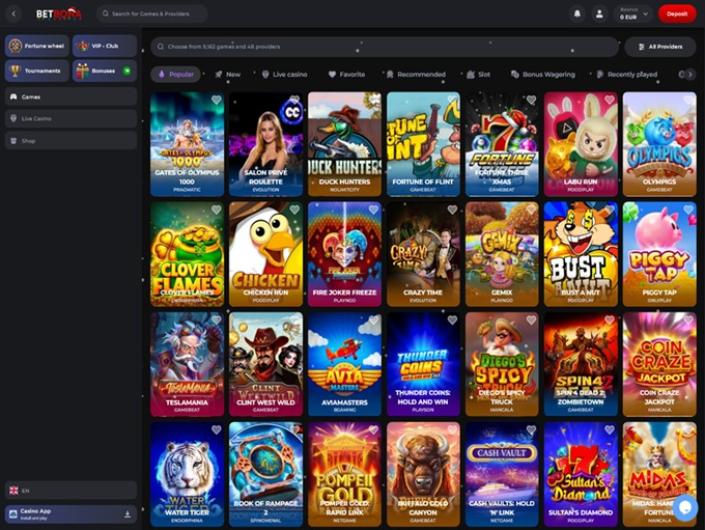Switch to the Live casino category tab
This screenshot has width=705, height=530.
click(x=285, y=74)
